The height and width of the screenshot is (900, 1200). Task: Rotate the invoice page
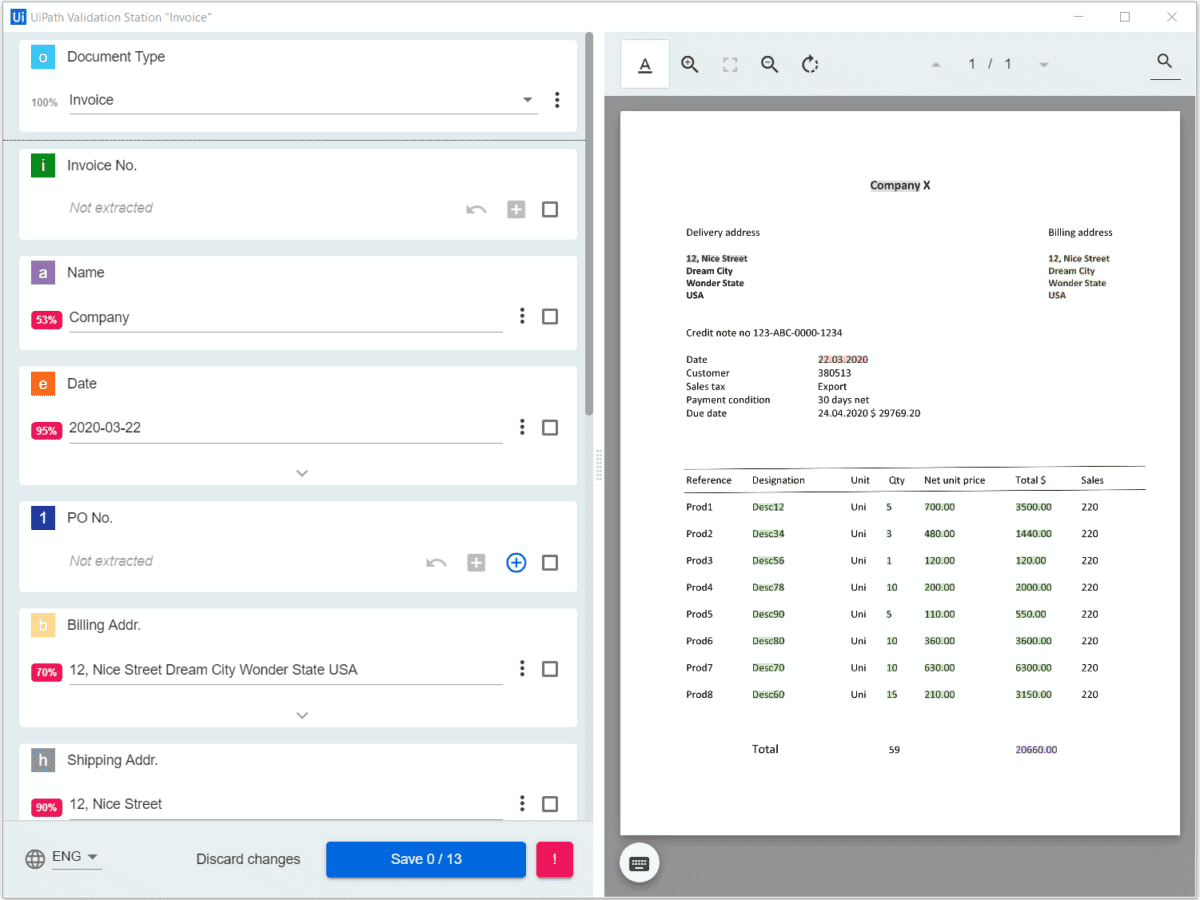point(810,63)
